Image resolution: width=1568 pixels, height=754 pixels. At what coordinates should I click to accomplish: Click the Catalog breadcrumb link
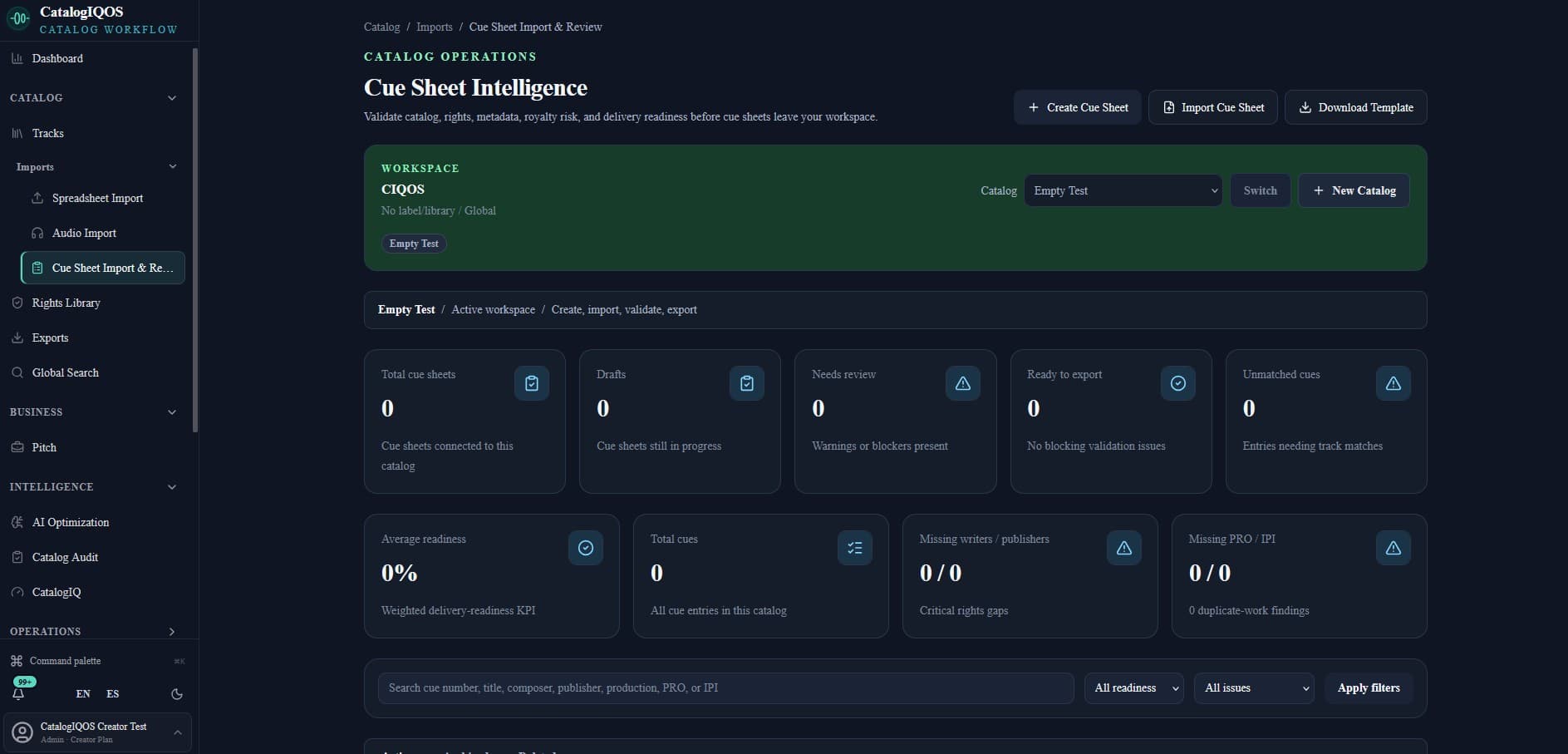coord(381,27)
